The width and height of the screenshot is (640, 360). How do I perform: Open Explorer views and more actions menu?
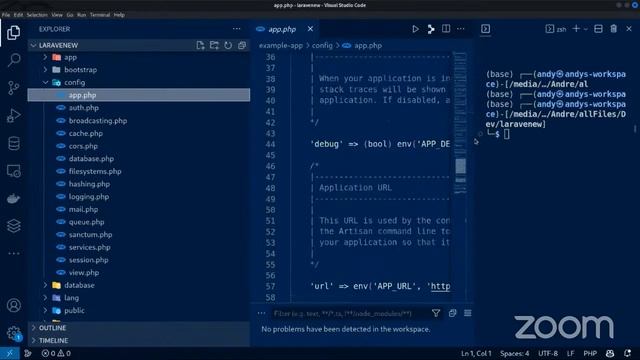click(236, 29)
